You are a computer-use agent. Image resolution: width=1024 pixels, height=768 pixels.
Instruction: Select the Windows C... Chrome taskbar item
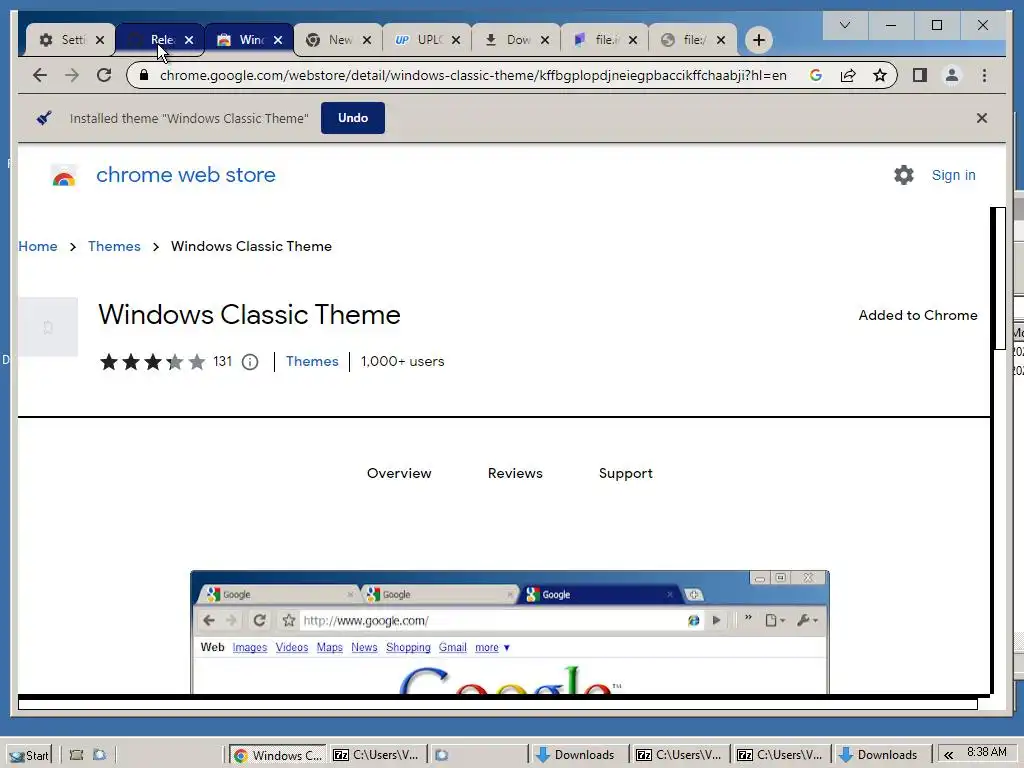[x=278, y=755]
